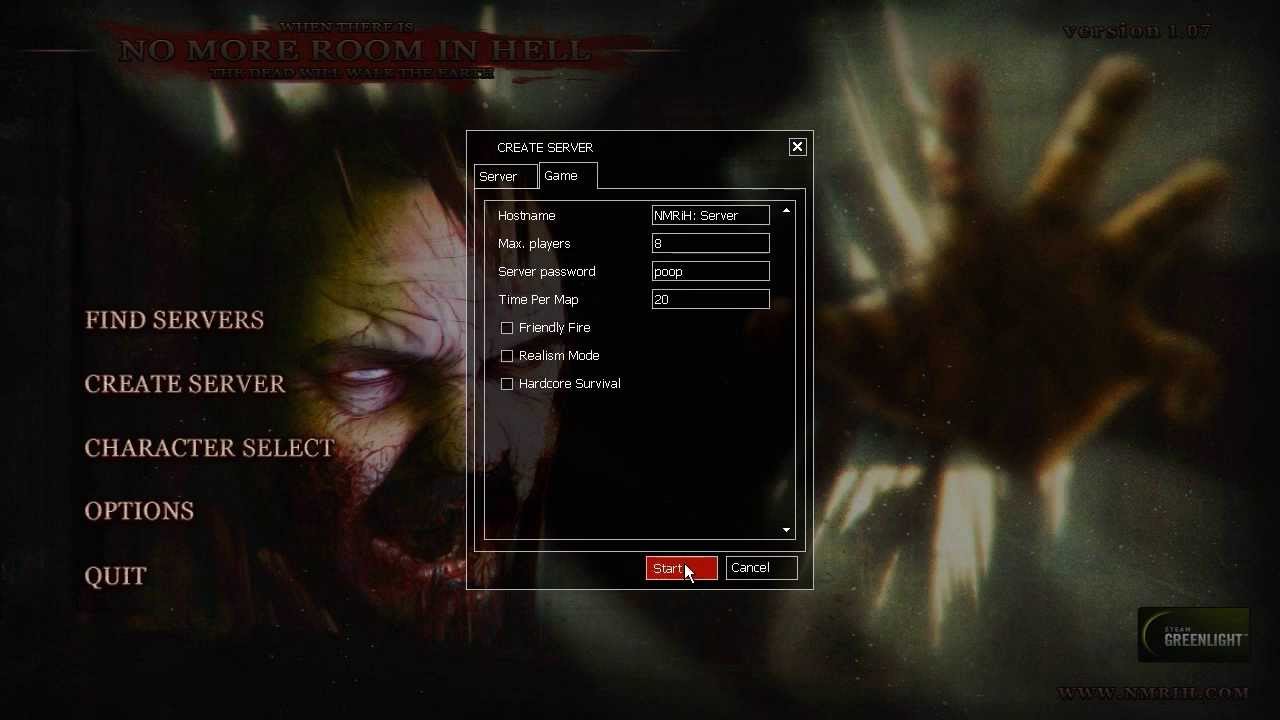1280x720 pixels.
Task: Click the settings list scroll up arrow
Action: point(786,211)
